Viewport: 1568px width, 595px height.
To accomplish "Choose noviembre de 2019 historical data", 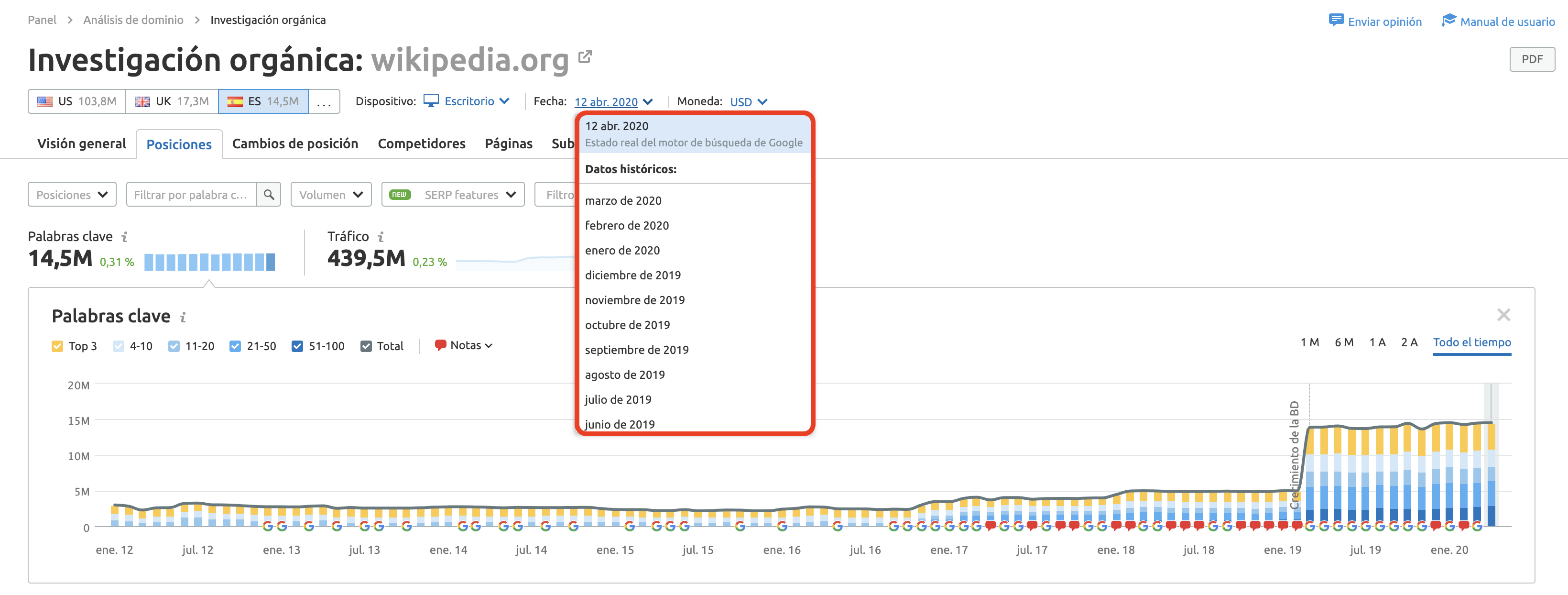I will pos(694,300).
